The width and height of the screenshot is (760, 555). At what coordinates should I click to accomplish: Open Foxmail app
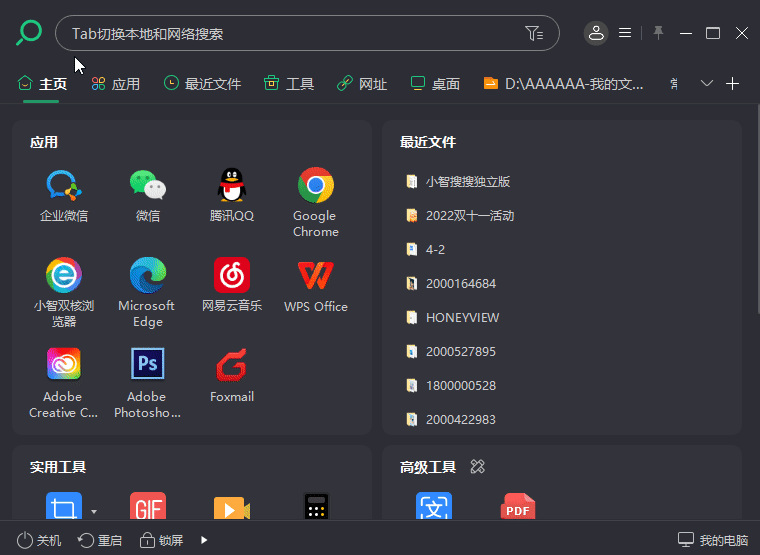pyautogui.click(x=232, y=364)
